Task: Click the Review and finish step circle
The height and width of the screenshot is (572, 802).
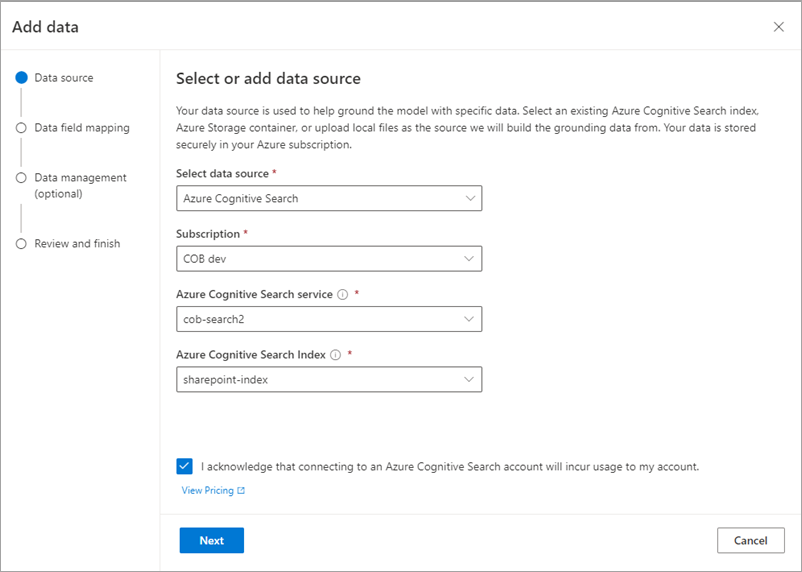Action: click(x=21, y=244)
